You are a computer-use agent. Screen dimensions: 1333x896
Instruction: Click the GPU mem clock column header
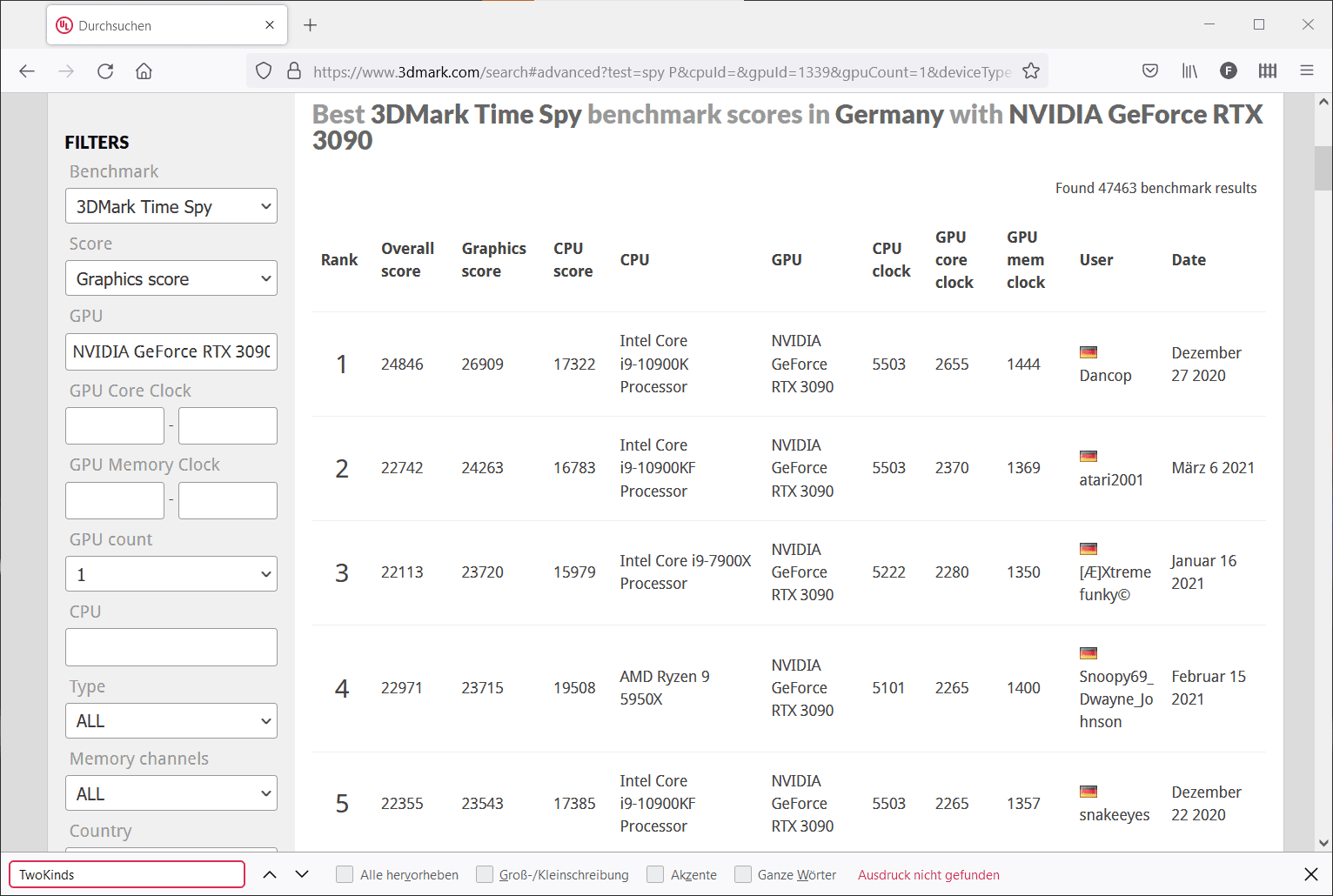click(x=1026, y=260)
